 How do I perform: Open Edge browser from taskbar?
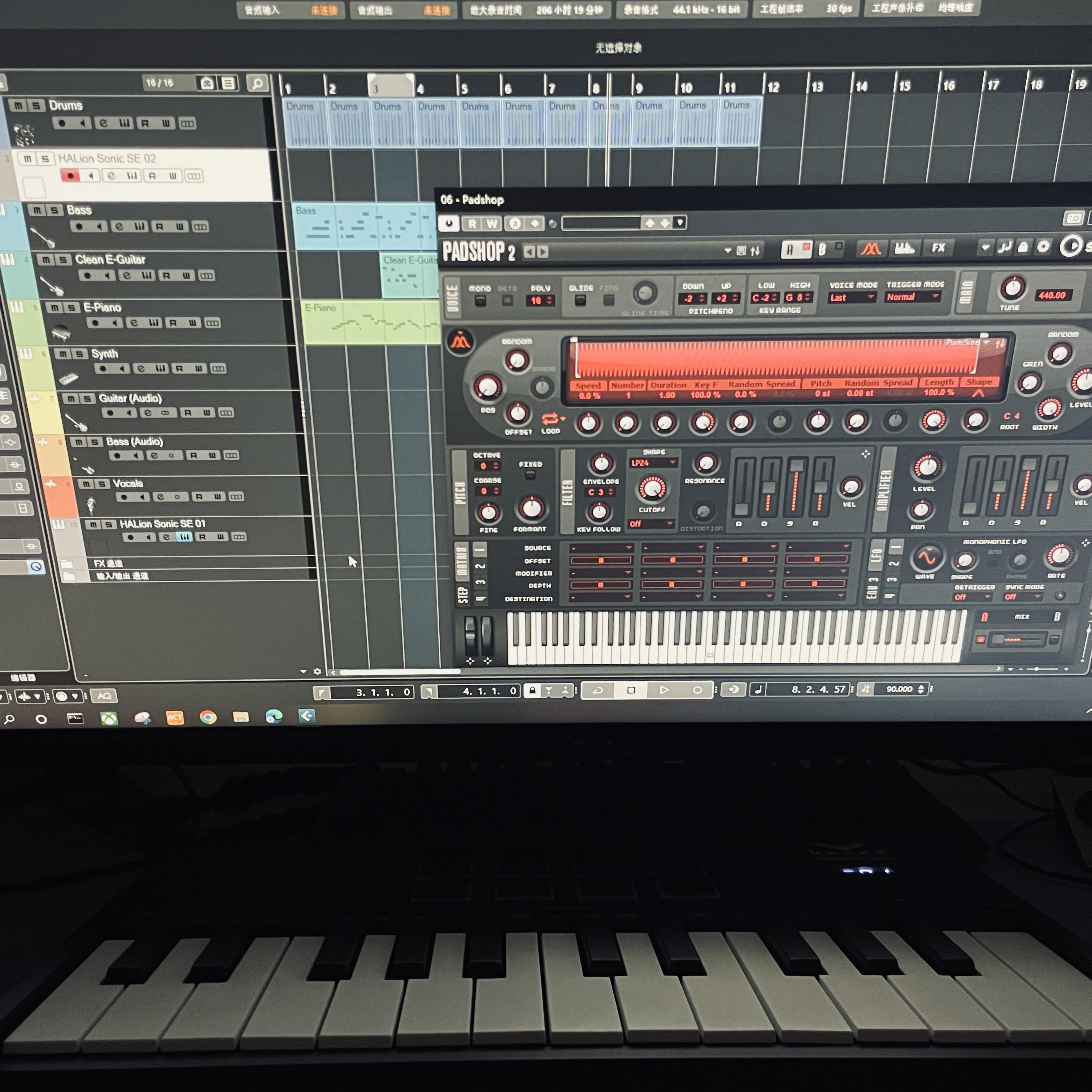pyautogui.click(x=274, y=717)
